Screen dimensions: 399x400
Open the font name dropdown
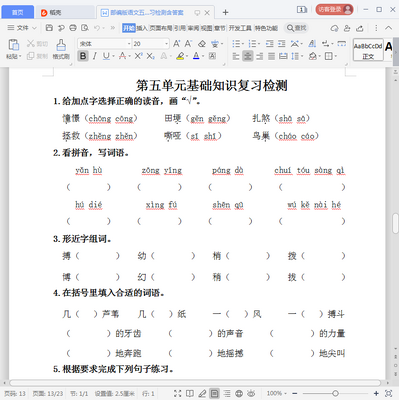[x=129, y=44]
